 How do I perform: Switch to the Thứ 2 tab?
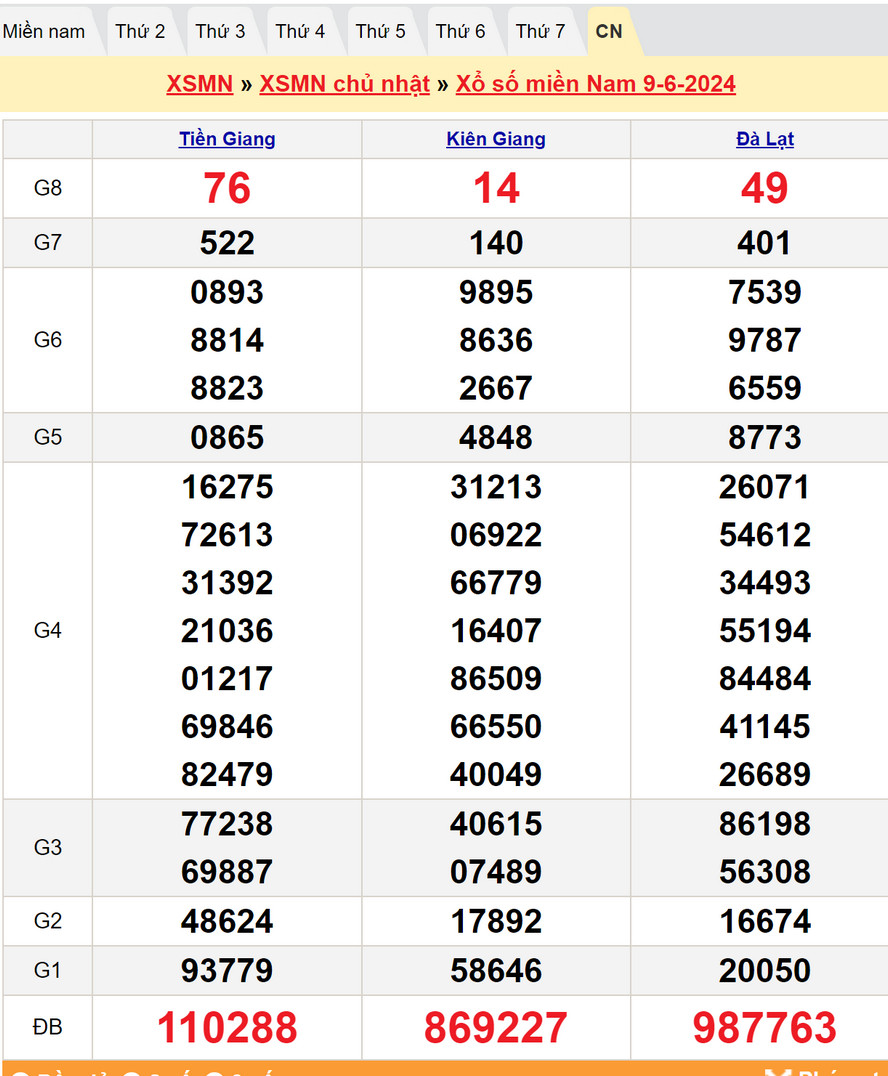point(140,31)
